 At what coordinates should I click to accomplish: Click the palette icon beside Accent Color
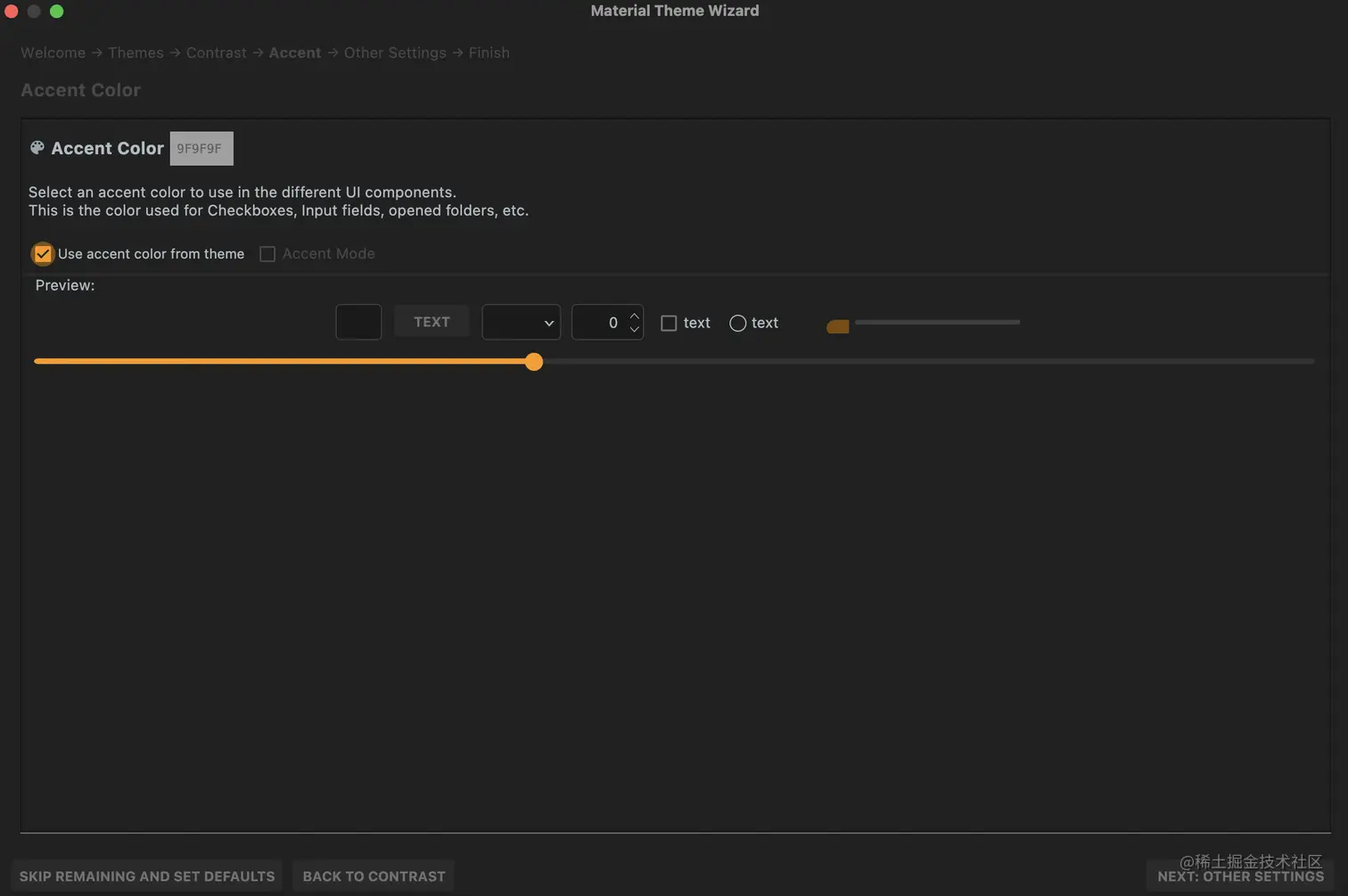(x=37, y=148)
